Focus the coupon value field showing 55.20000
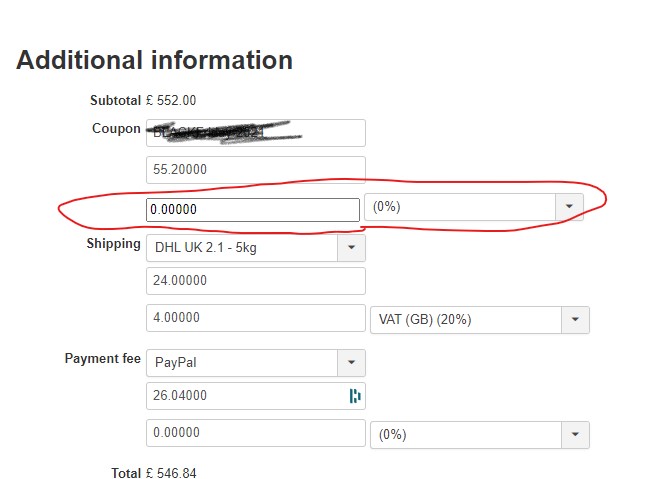The width and height of the screenshot is (666, 479). pos(255,170)
